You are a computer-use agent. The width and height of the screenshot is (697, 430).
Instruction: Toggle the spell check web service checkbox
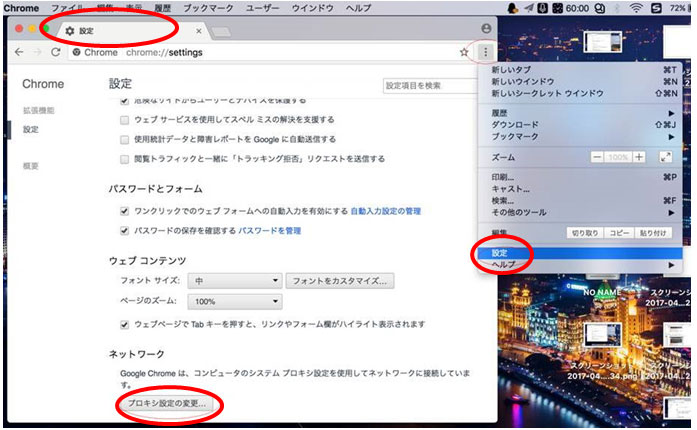(124, 120)
